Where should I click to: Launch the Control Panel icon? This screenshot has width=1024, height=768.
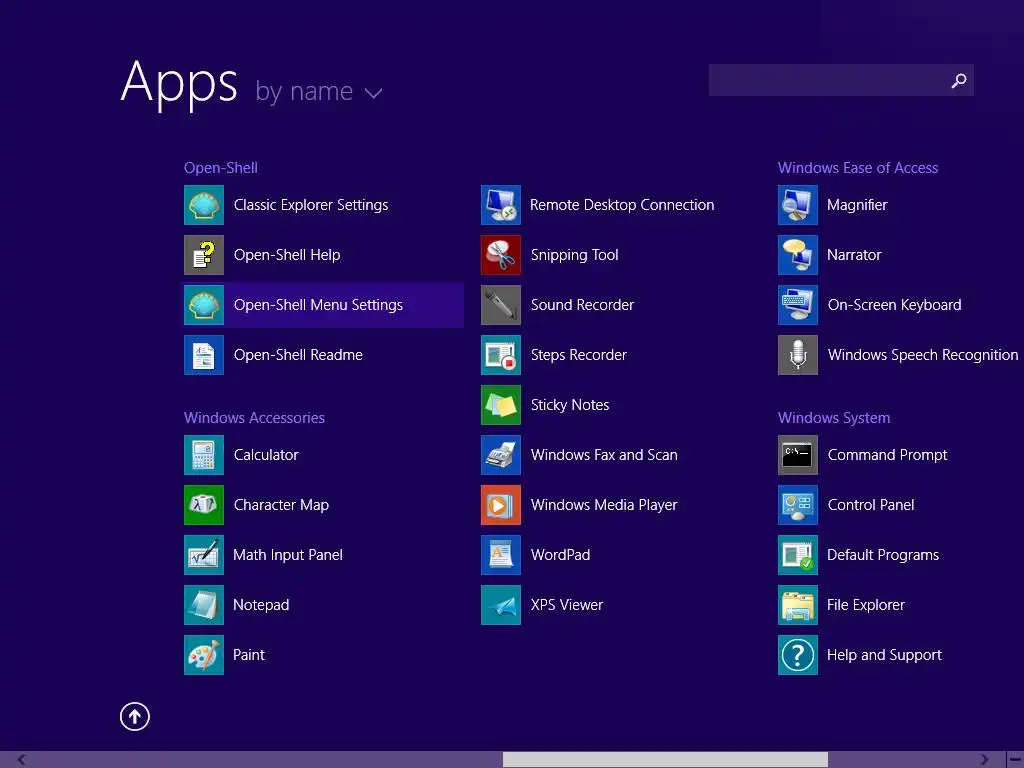[x=798, y=505]
